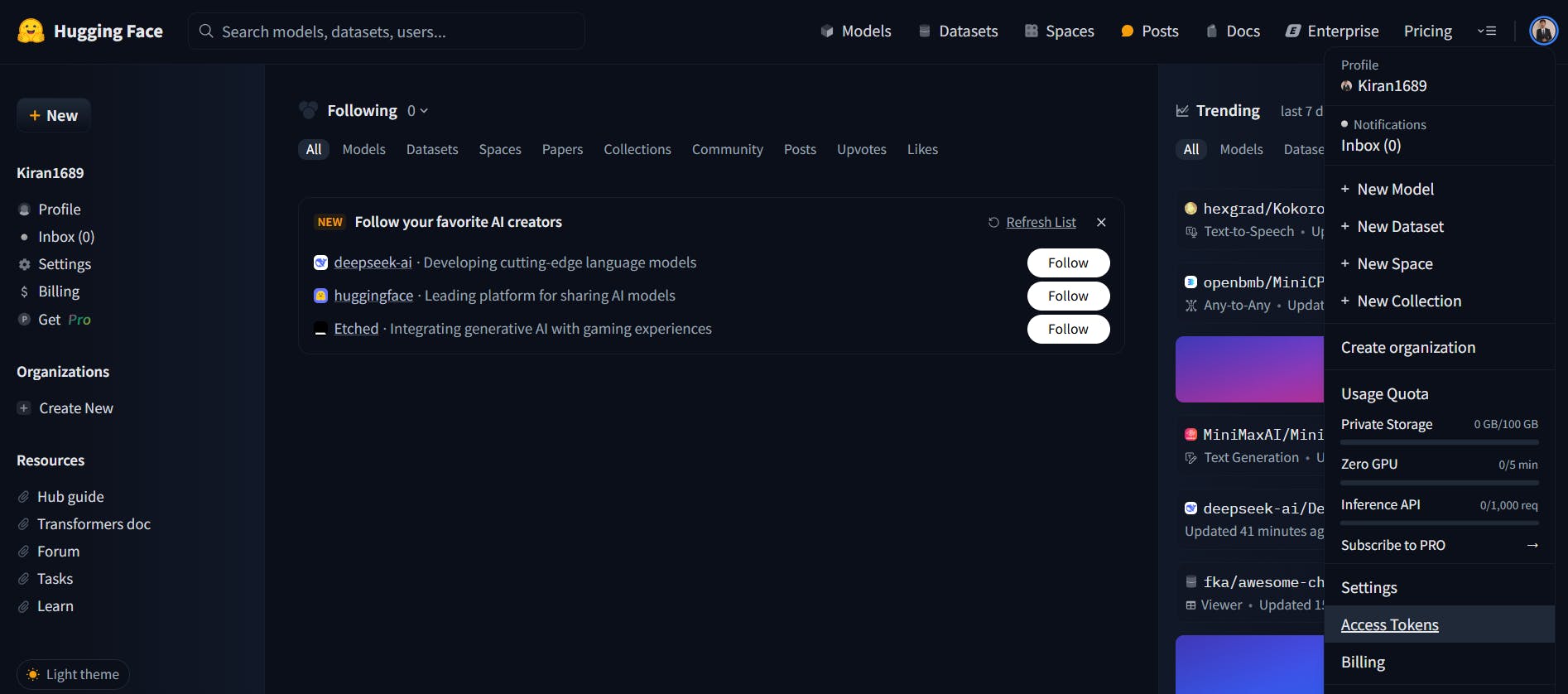
Task: Select the Likes tab
Action: coord(923,150)
